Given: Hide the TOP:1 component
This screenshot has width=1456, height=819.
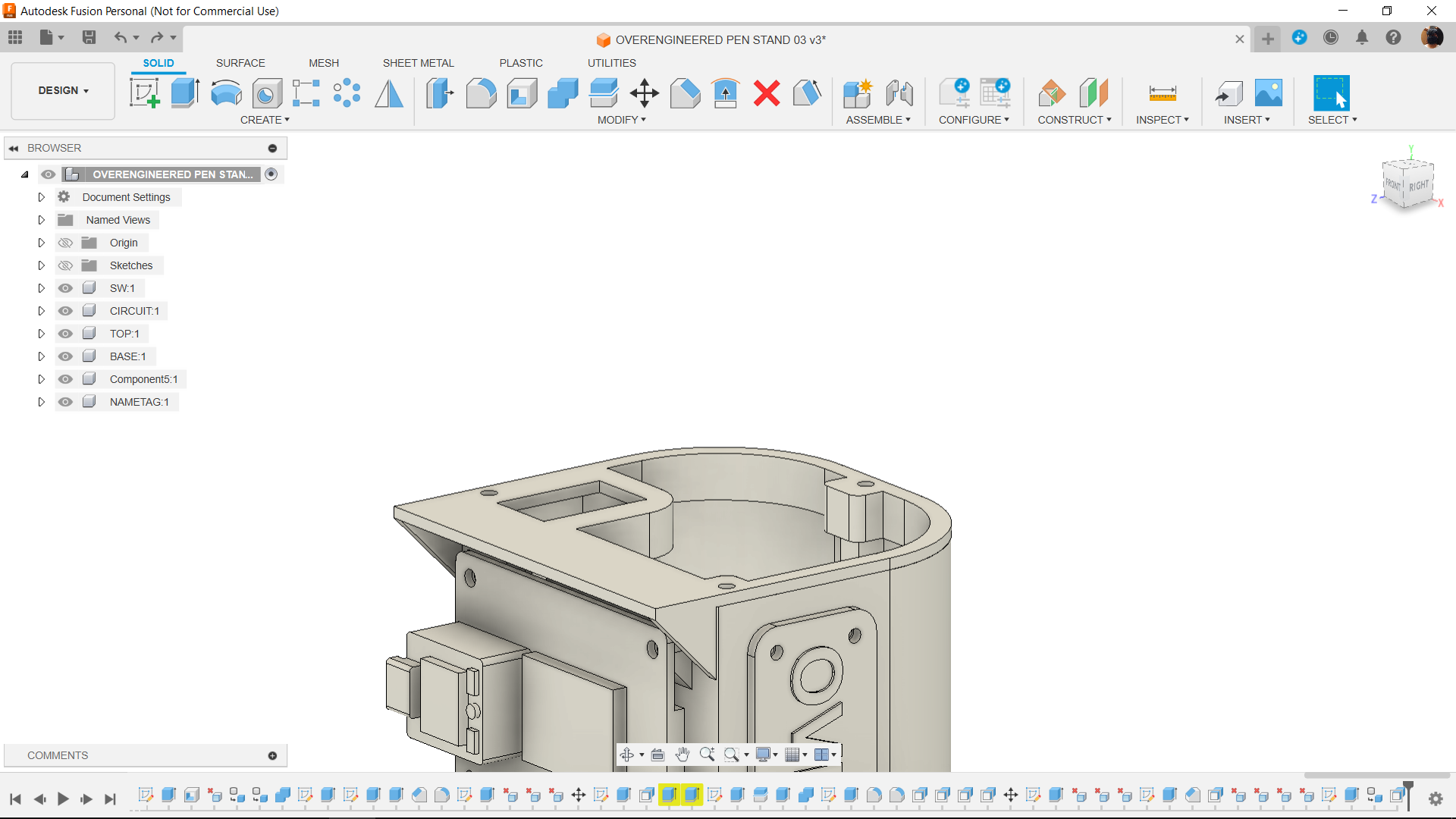Looking at the screenshot, I should tap(66, 334).
